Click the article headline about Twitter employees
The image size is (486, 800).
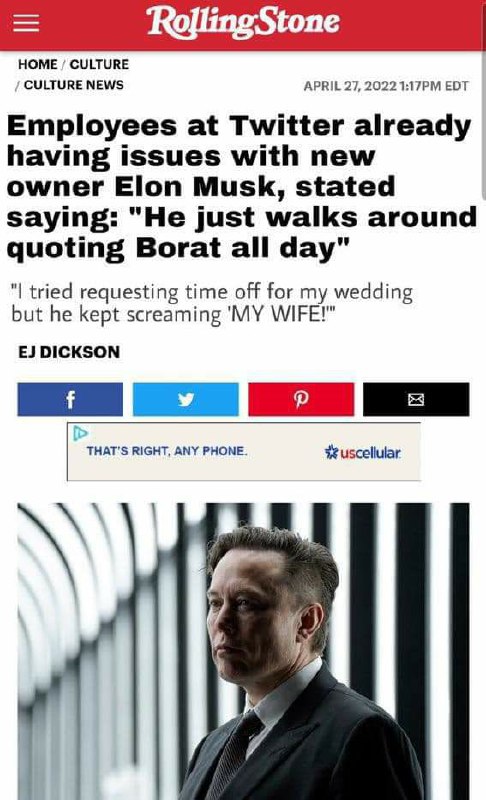click(242, 187)
